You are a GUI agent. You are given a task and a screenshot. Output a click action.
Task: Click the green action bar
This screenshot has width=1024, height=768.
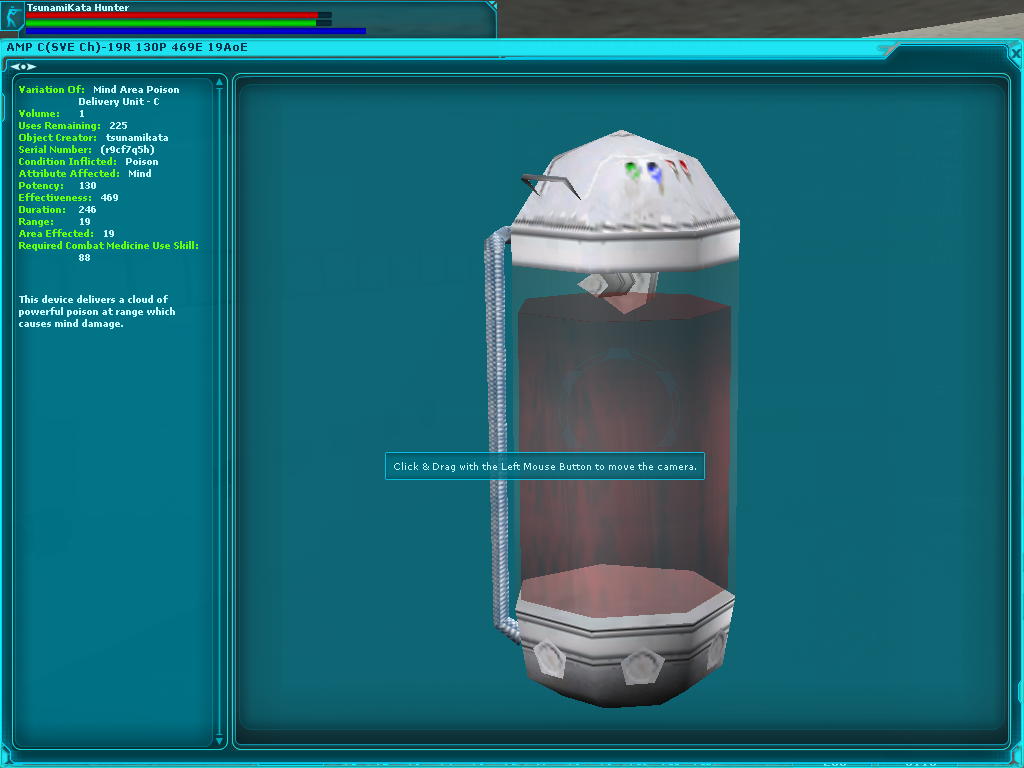coord(171,23)
